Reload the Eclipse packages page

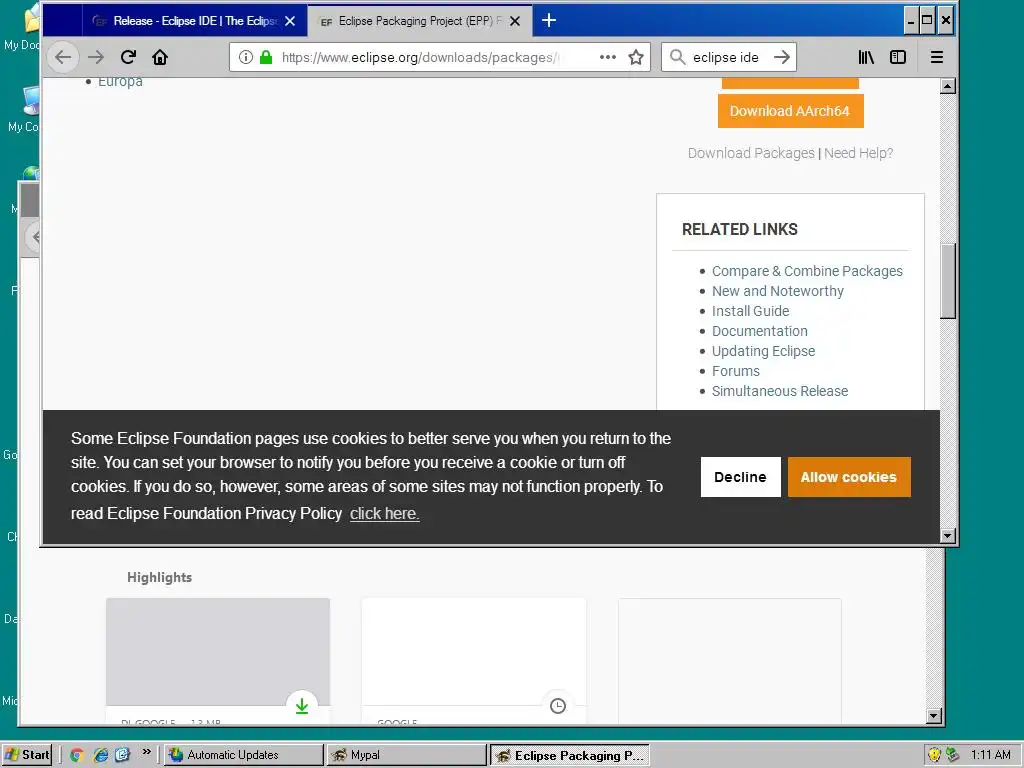click(x=128, y=57)
